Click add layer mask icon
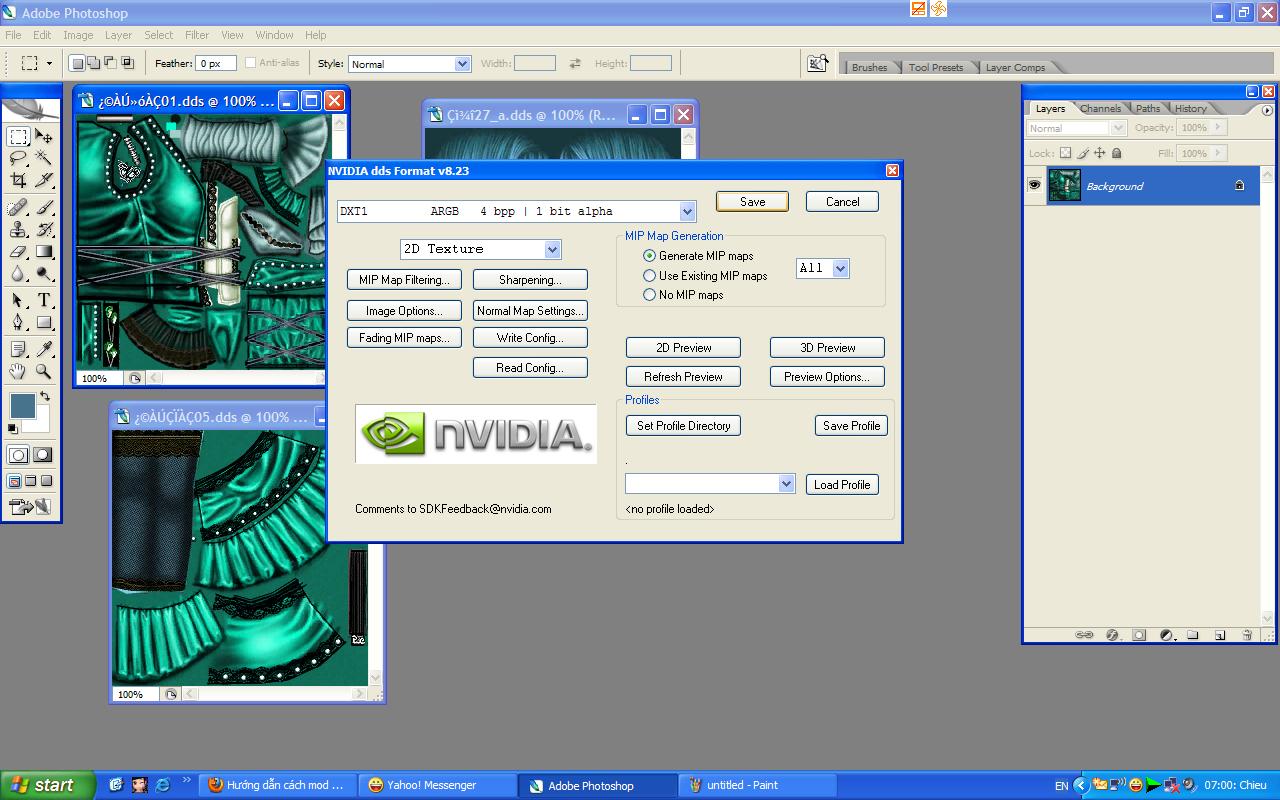1280x800 pixels. click(x=1139, y=635)
